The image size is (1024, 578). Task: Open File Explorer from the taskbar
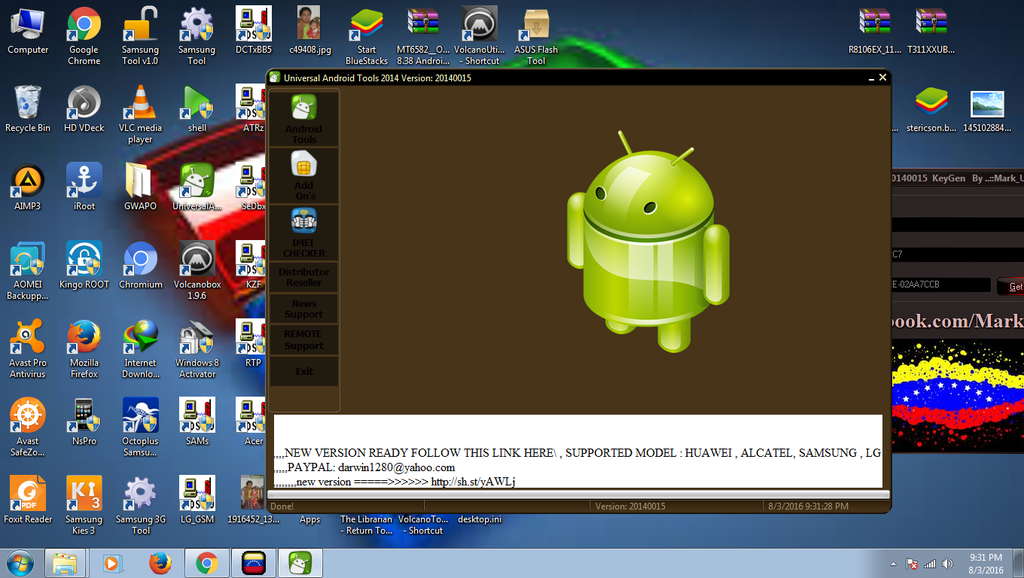coord(65,563)
